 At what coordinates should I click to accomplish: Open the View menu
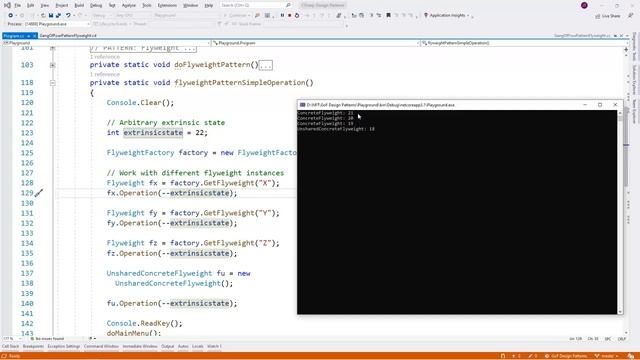(x=44, y=5)
